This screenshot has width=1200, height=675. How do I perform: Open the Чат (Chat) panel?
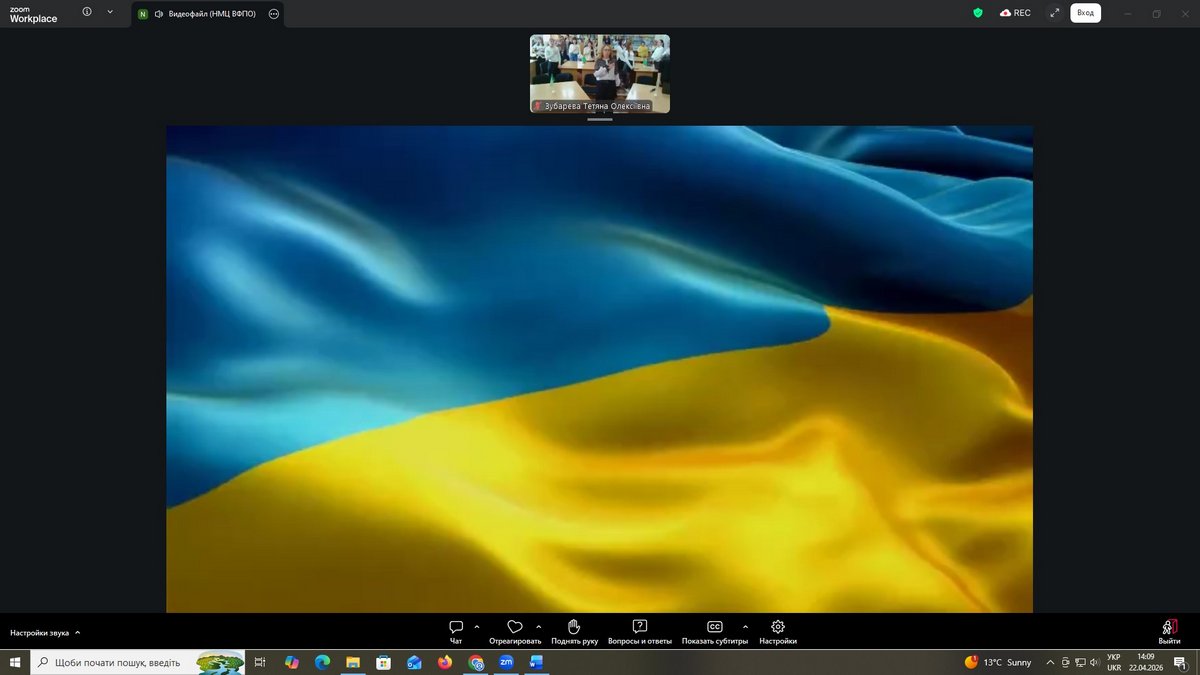(456, 628)
